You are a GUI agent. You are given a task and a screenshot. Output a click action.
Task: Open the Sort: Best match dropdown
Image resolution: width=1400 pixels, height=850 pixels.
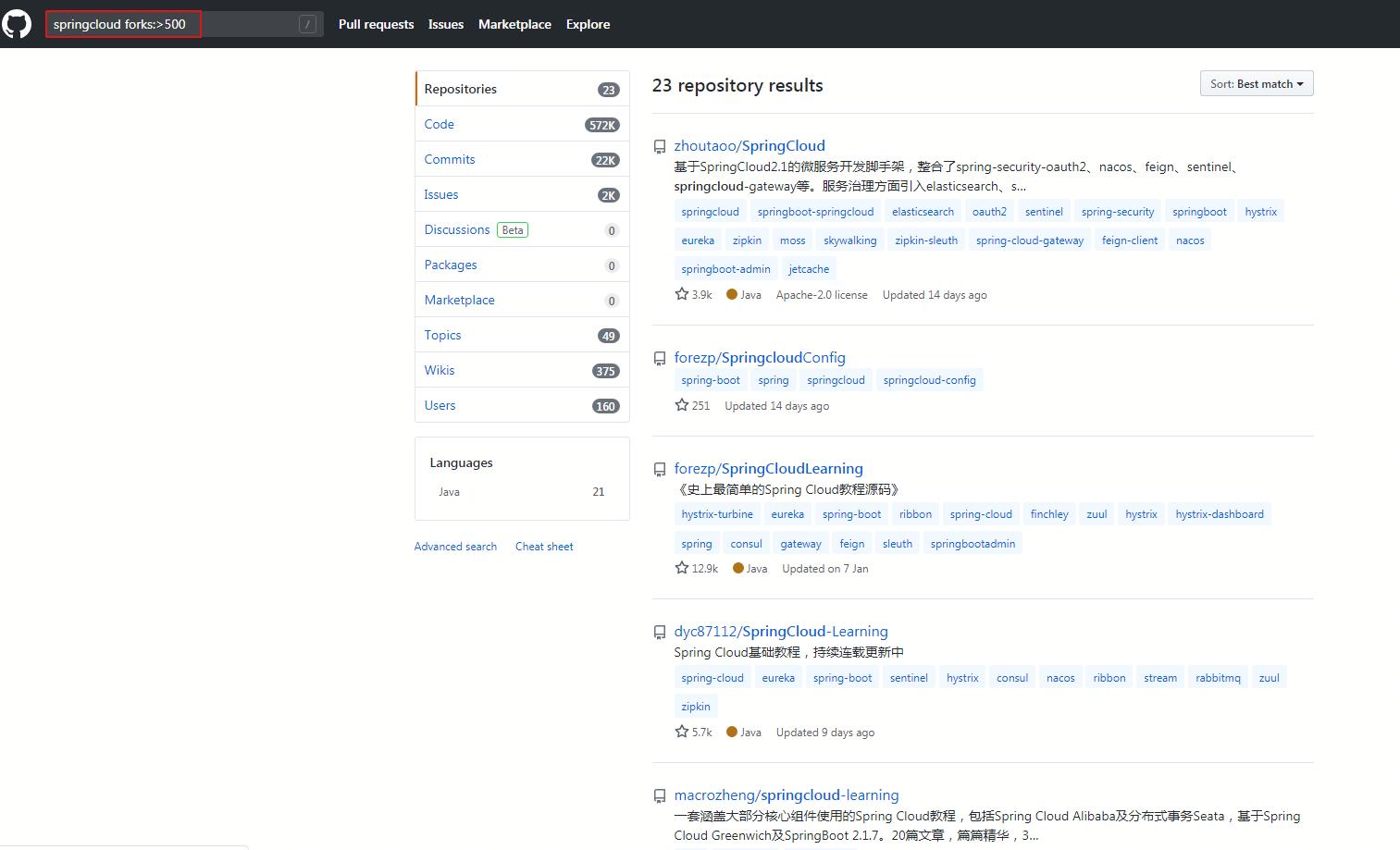(x=1257, y=83)
